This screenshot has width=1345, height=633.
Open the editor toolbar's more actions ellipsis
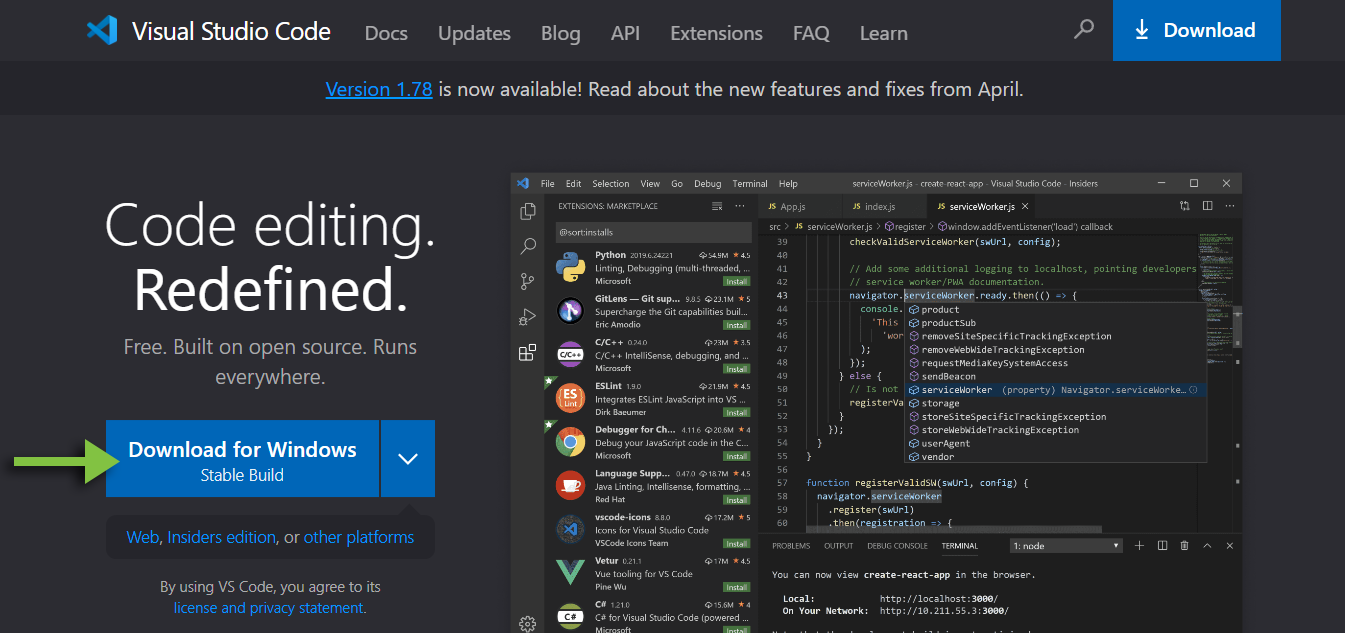point(1229,206)
